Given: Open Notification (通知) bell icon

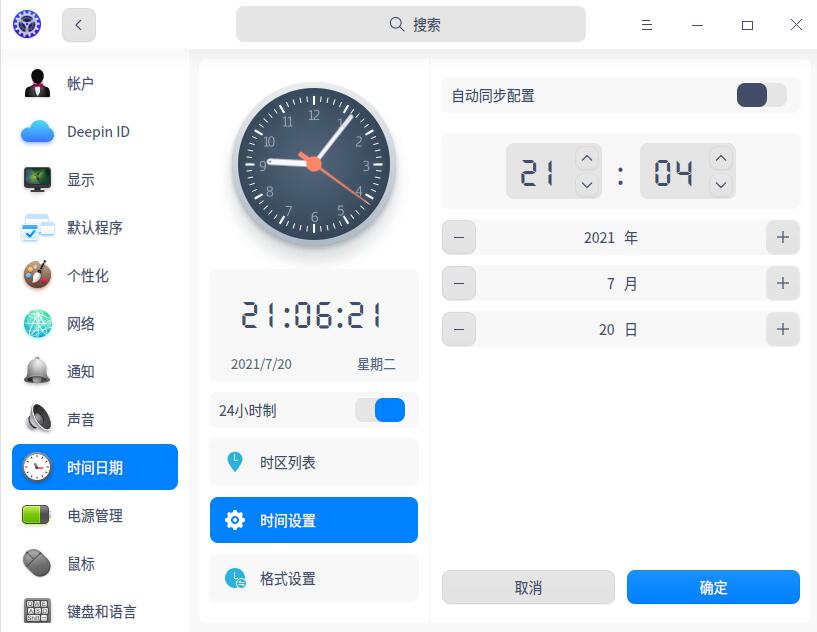Looking at the screenshot, I should click(38, 371).
